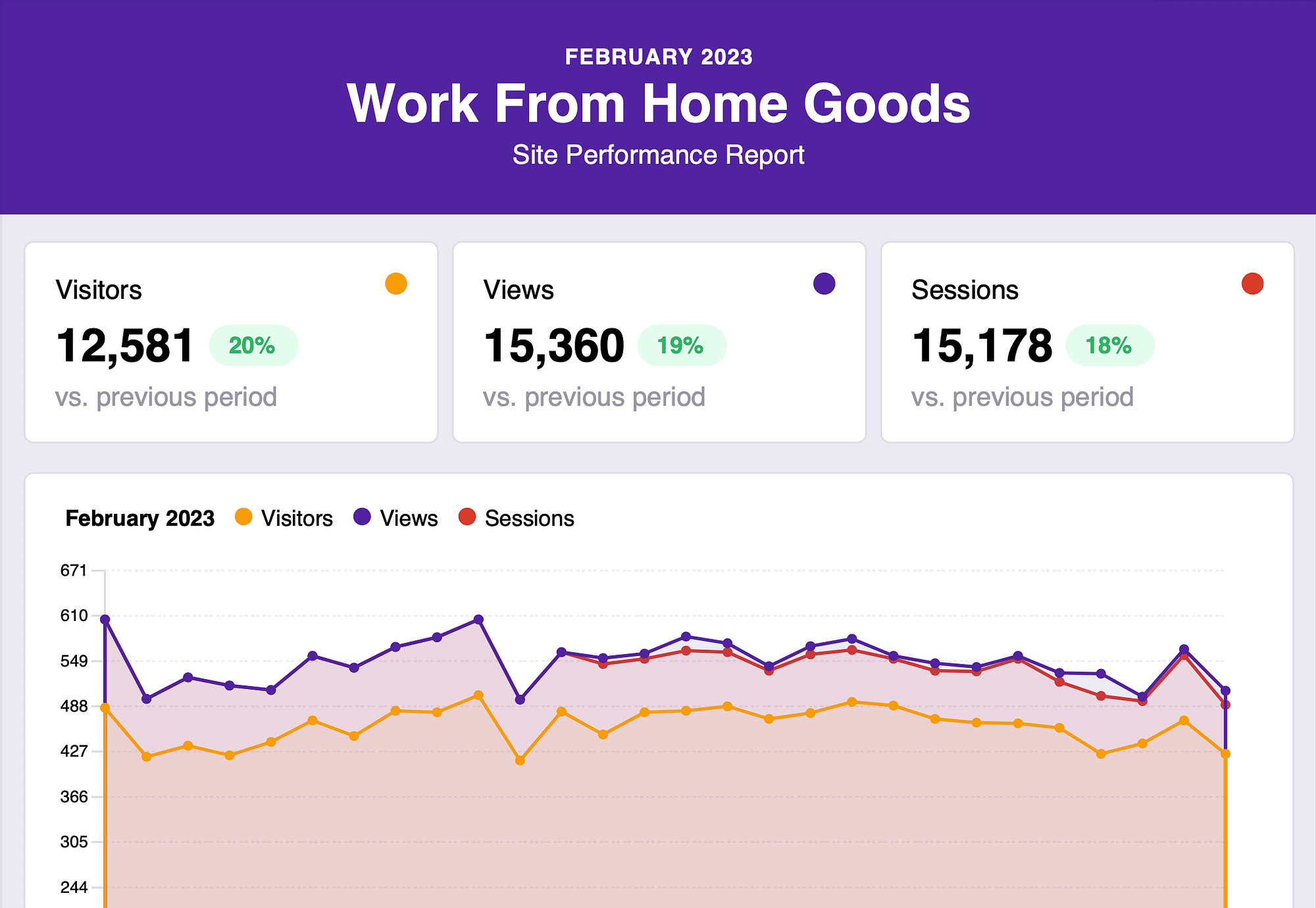Select the red dot in the chart legend

tap(467, 518)
